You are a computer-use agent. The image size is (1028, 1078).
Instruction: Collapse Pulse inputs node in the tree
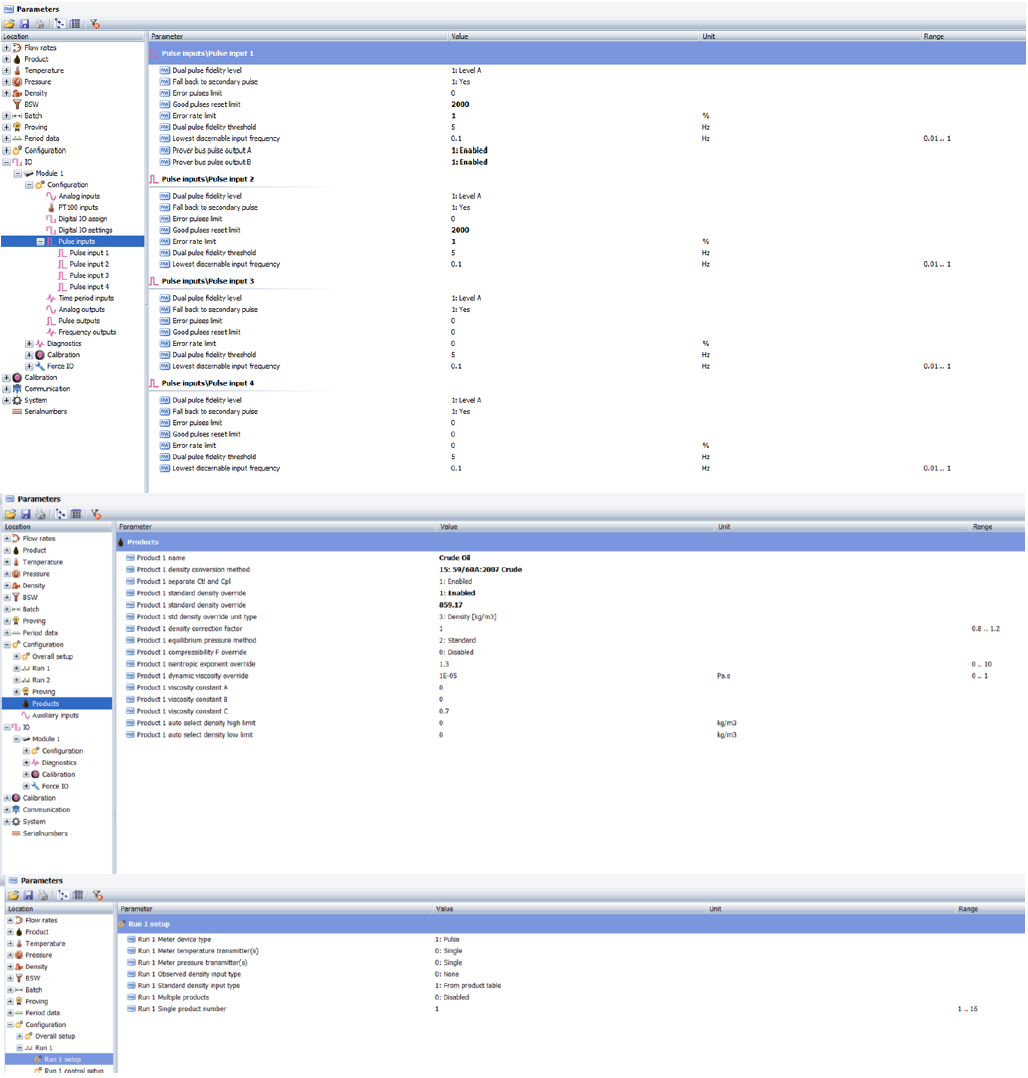click(40, 242)
